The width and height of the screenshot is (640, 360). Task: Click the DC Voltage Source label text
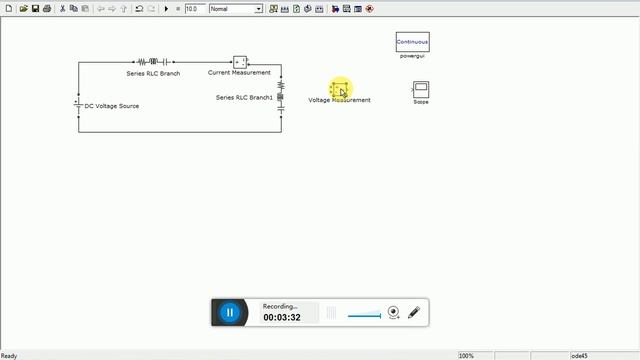coord(111,106)
